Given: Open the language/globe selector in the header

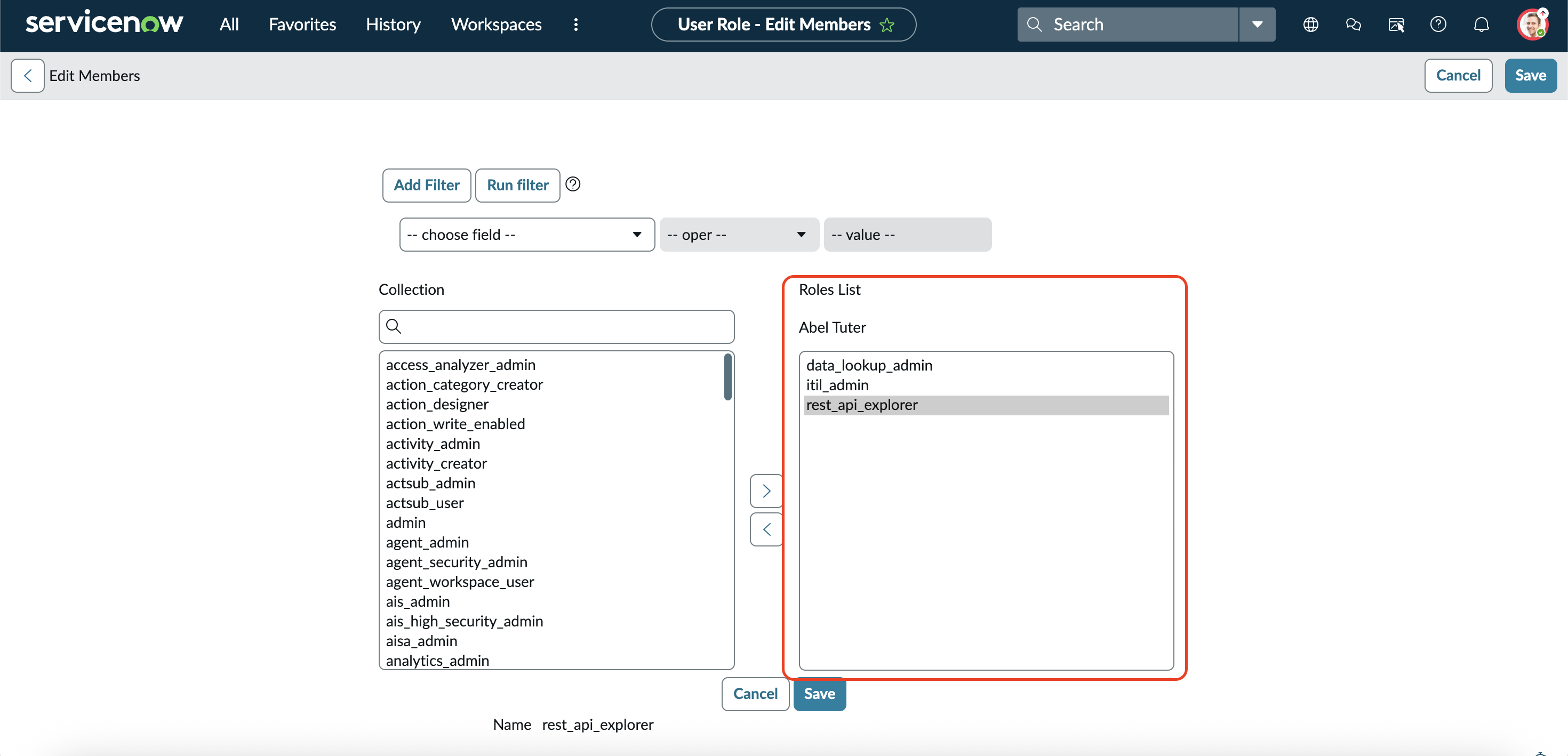Looking at the screenshot, I should tap(1310, 25).
